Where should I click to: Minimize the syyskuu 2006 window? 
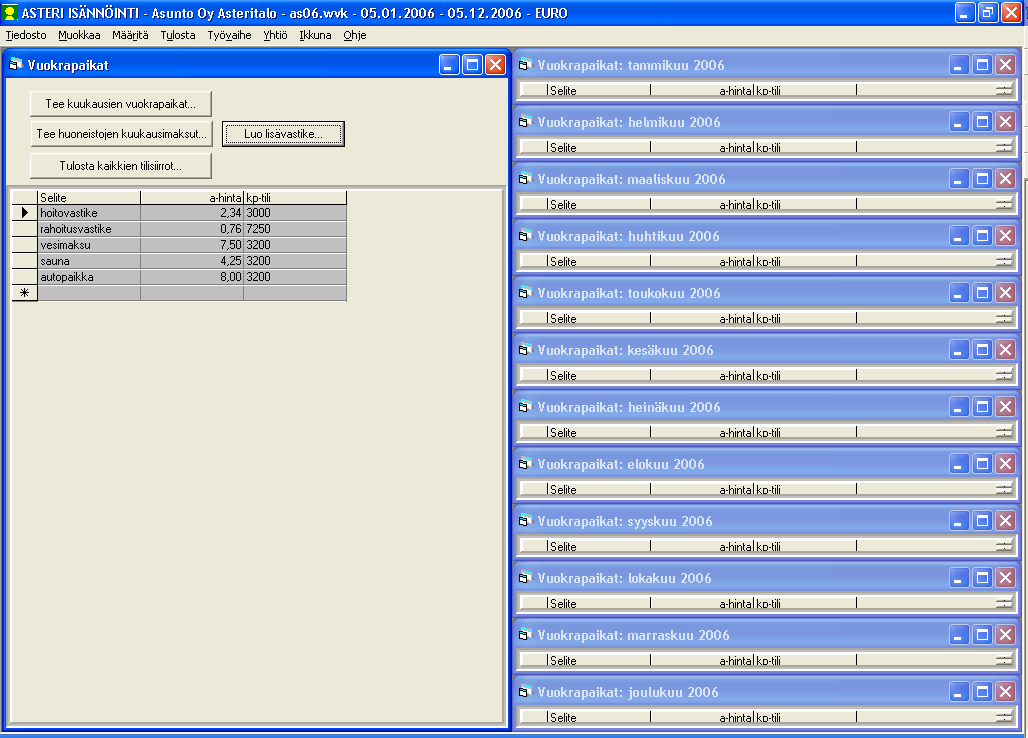(959, 520)
